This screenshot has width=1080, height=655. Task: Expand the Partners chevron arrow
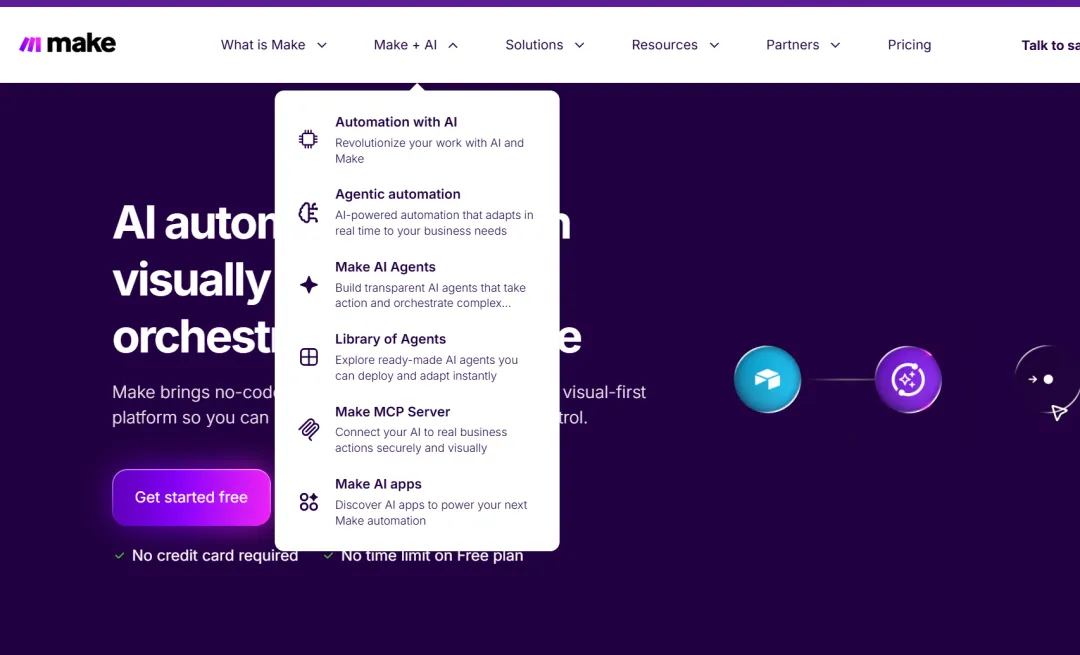835,45
